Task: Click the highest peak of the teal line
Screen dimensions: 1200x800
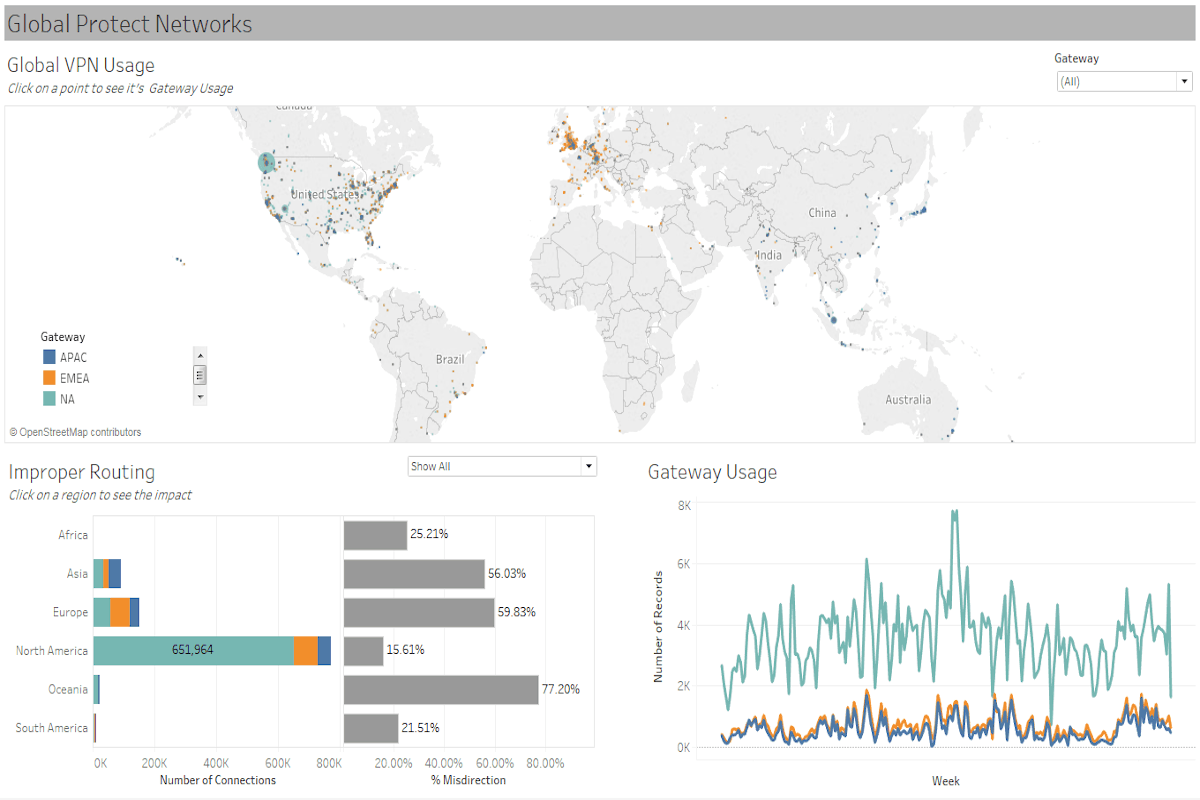Action: pyautogui.click(x=955, y=511)
